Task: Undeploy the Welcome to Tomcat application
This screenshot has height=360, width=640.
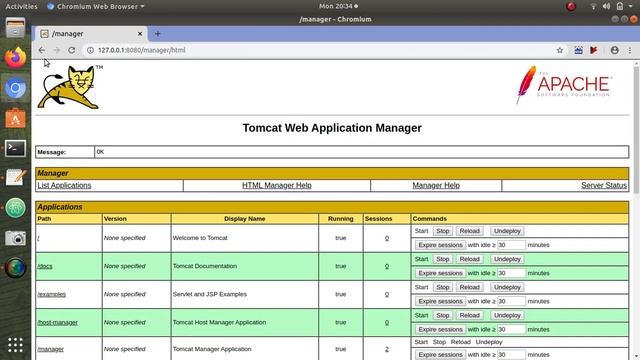Action: pyautogui.click(x=507, y=231)
